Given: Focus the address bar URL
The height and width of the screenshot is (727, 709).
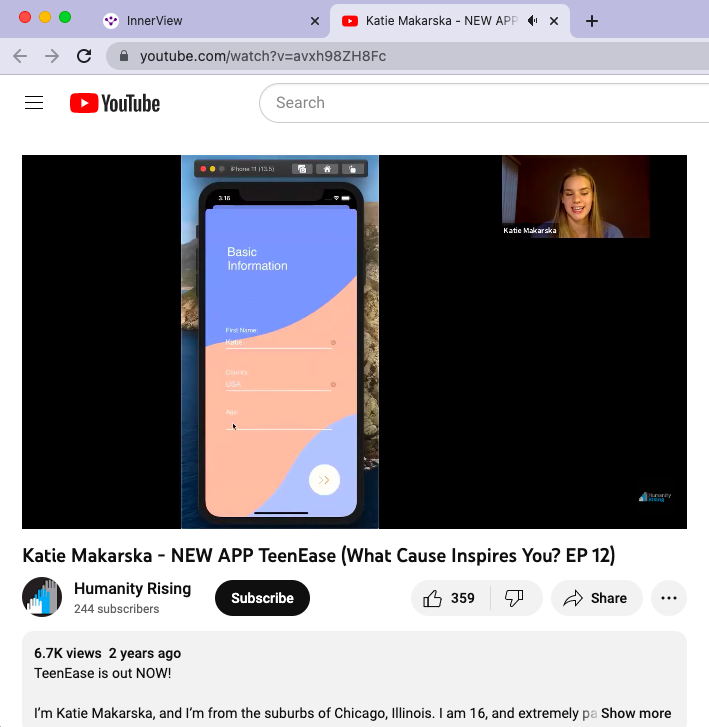Looking at the screenshot, I should coord(263,56).
